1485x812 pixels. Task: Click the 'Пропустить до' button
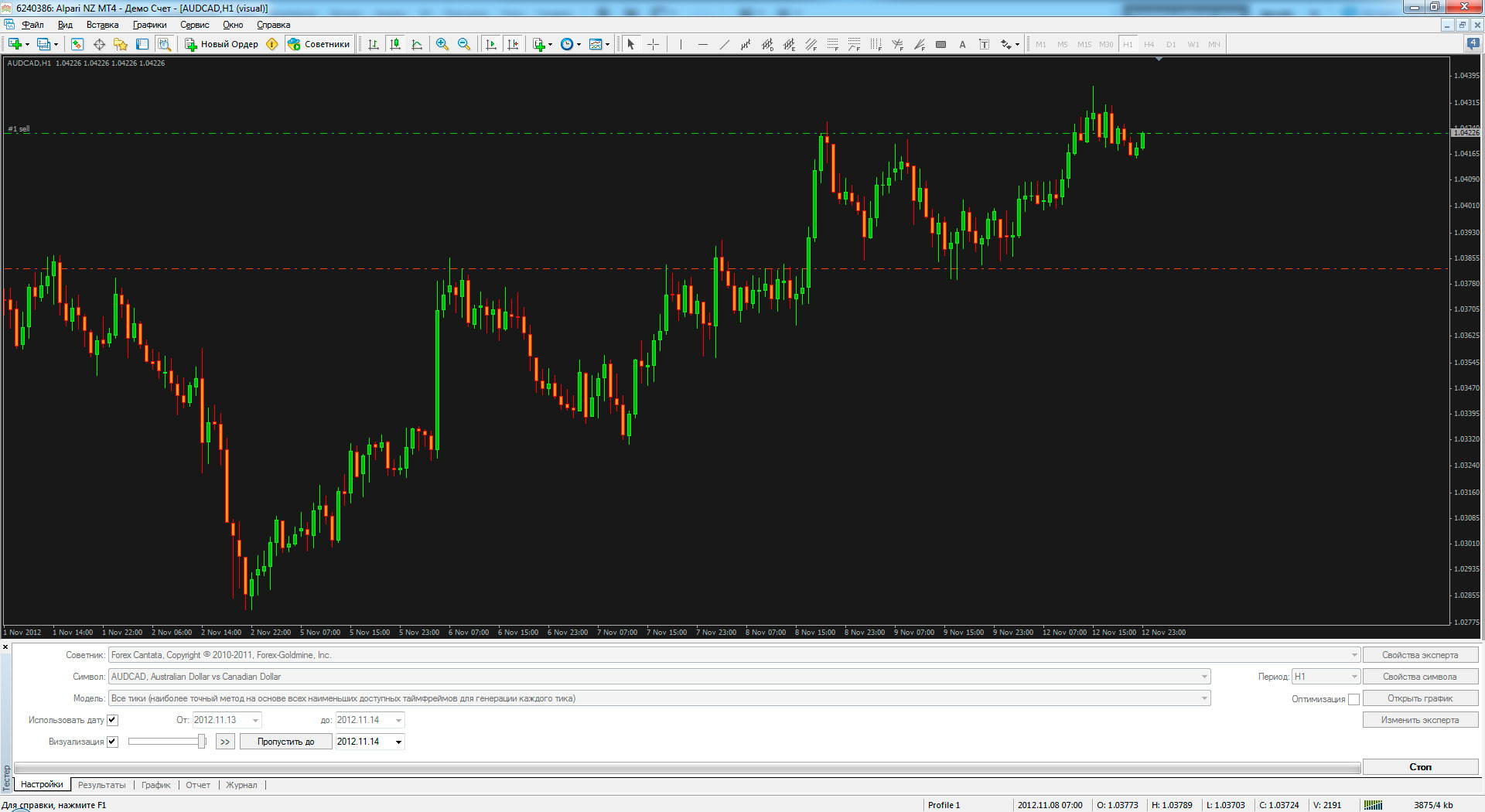[285, 742]
